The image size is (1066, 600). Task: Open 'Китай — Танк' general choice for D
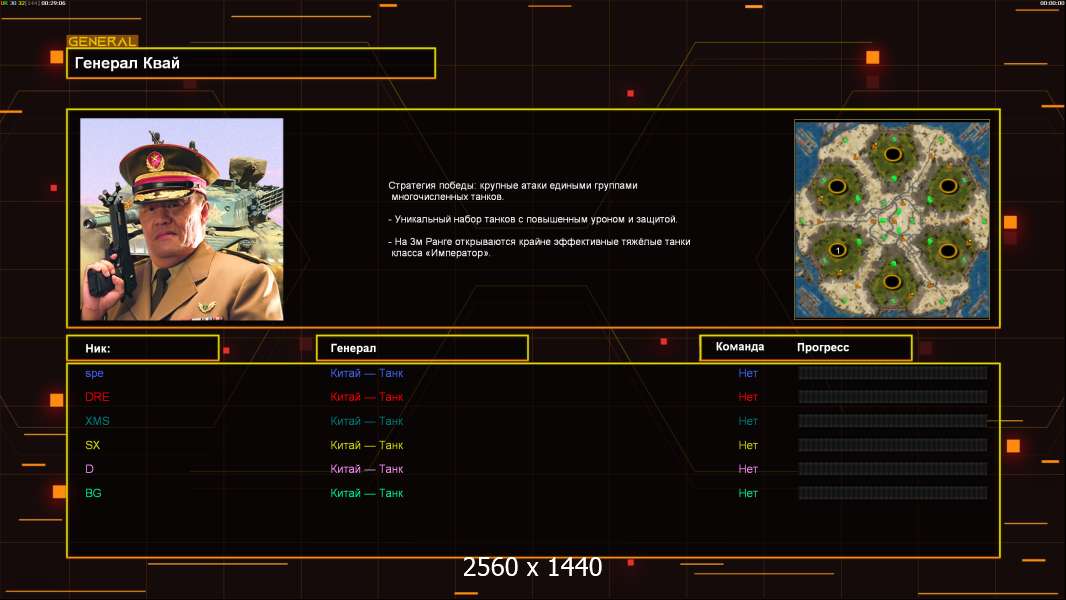(x=367, y=469)
